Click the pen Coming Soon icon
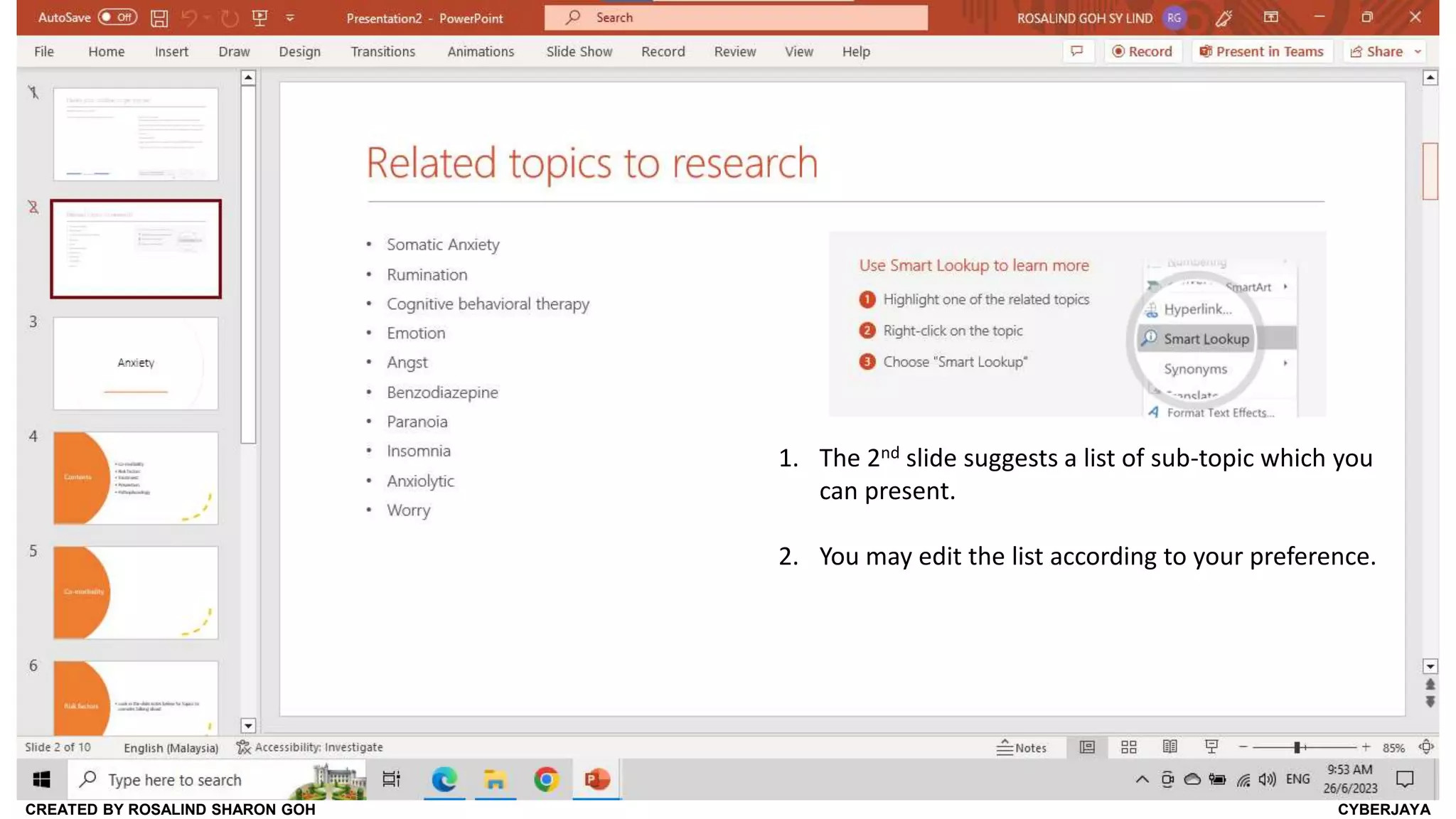 point(1224,18)
